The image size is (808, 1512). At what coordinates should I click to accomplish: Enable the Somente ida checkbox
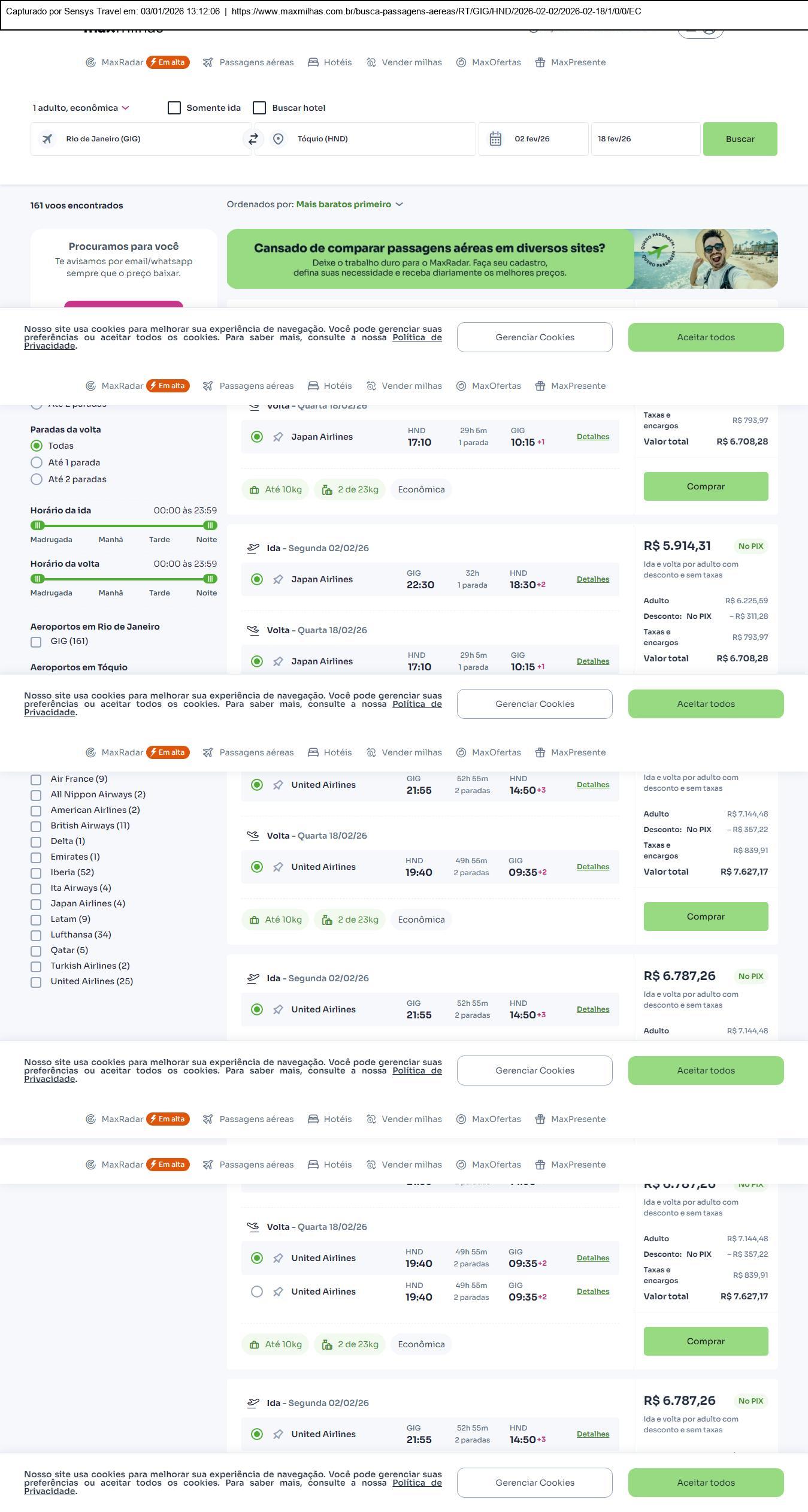click(x=174, y=108)
